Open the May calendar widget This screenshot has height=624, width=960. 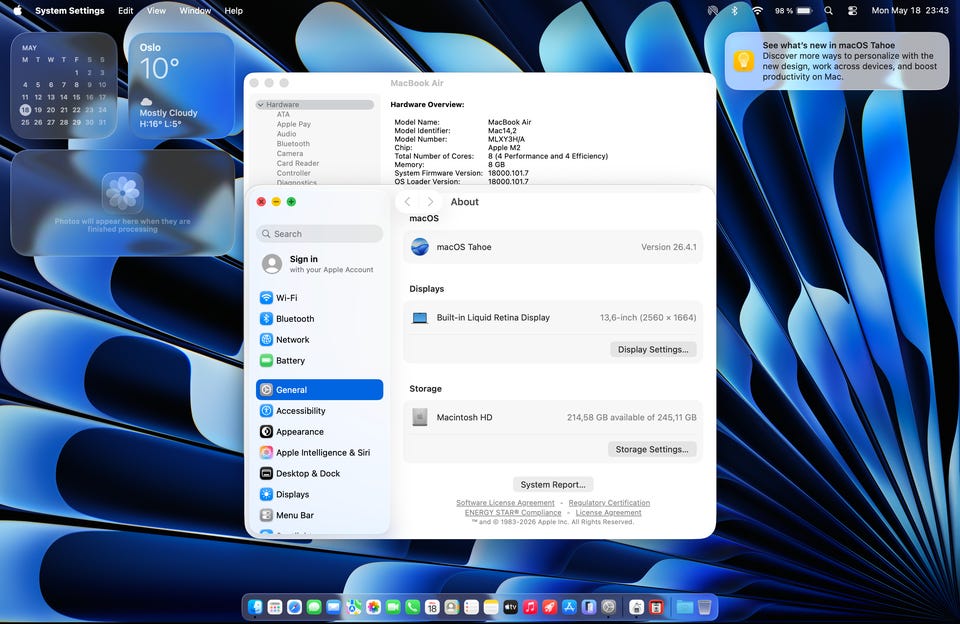pos(64,85)
